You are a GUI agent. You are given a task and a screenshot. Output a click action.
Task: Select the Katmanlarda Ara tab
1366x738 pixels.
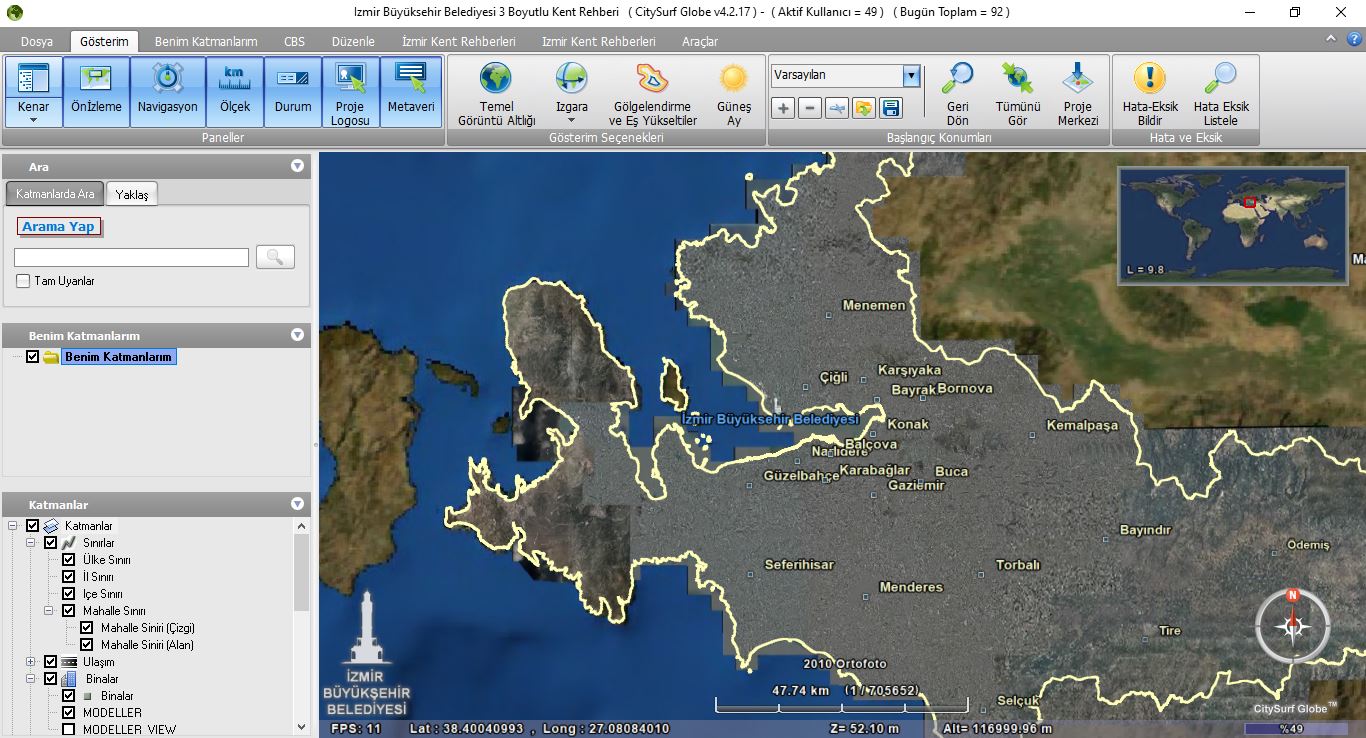55,194
